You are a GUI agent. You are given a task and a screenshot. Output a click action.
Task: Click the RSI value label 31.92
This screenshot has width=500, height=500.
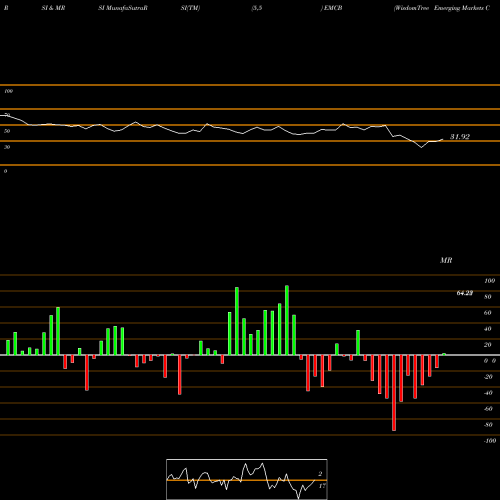[x=460, y=137]
